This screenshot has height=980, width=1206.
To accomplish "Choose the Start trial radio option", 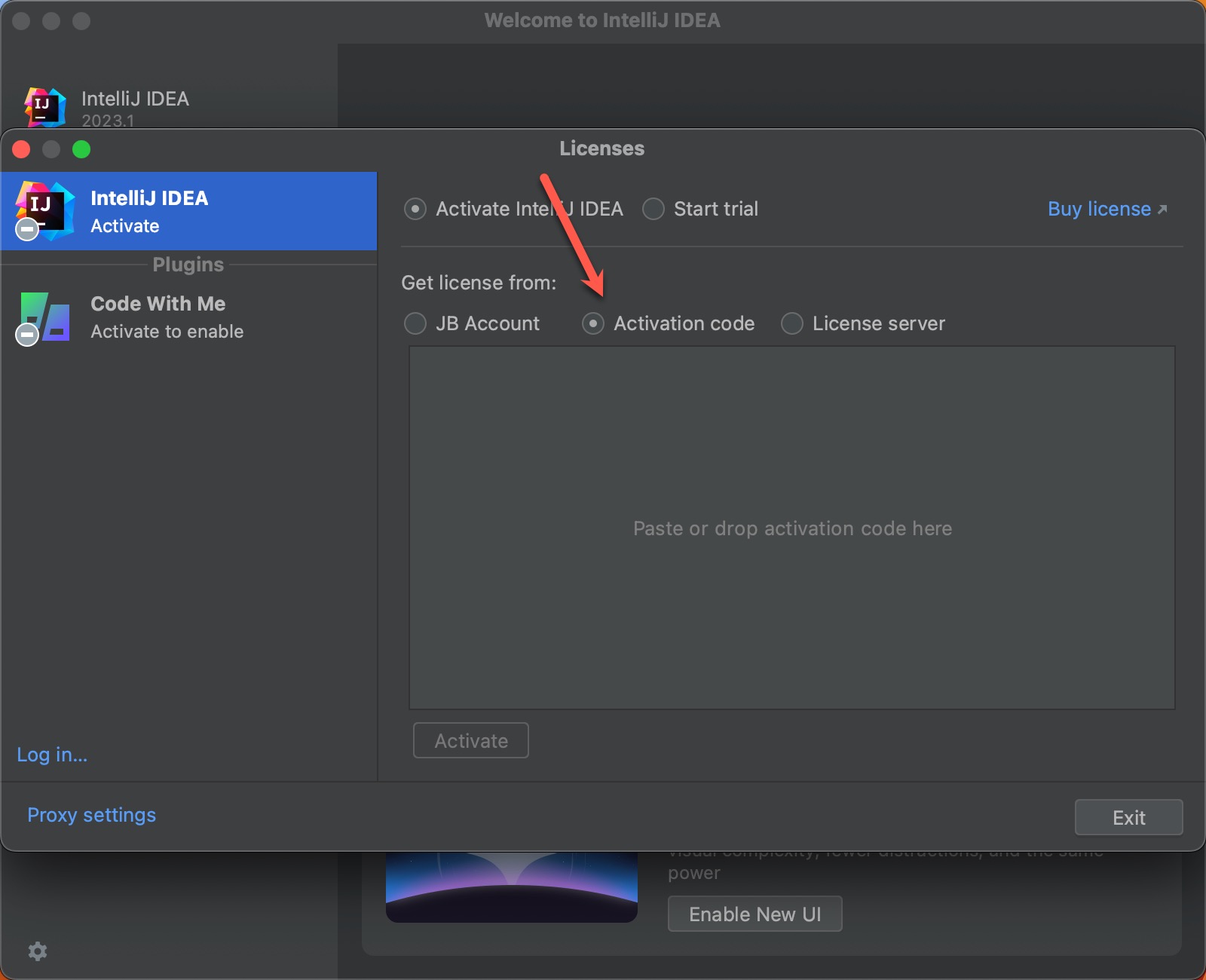I will pos(654,209).
